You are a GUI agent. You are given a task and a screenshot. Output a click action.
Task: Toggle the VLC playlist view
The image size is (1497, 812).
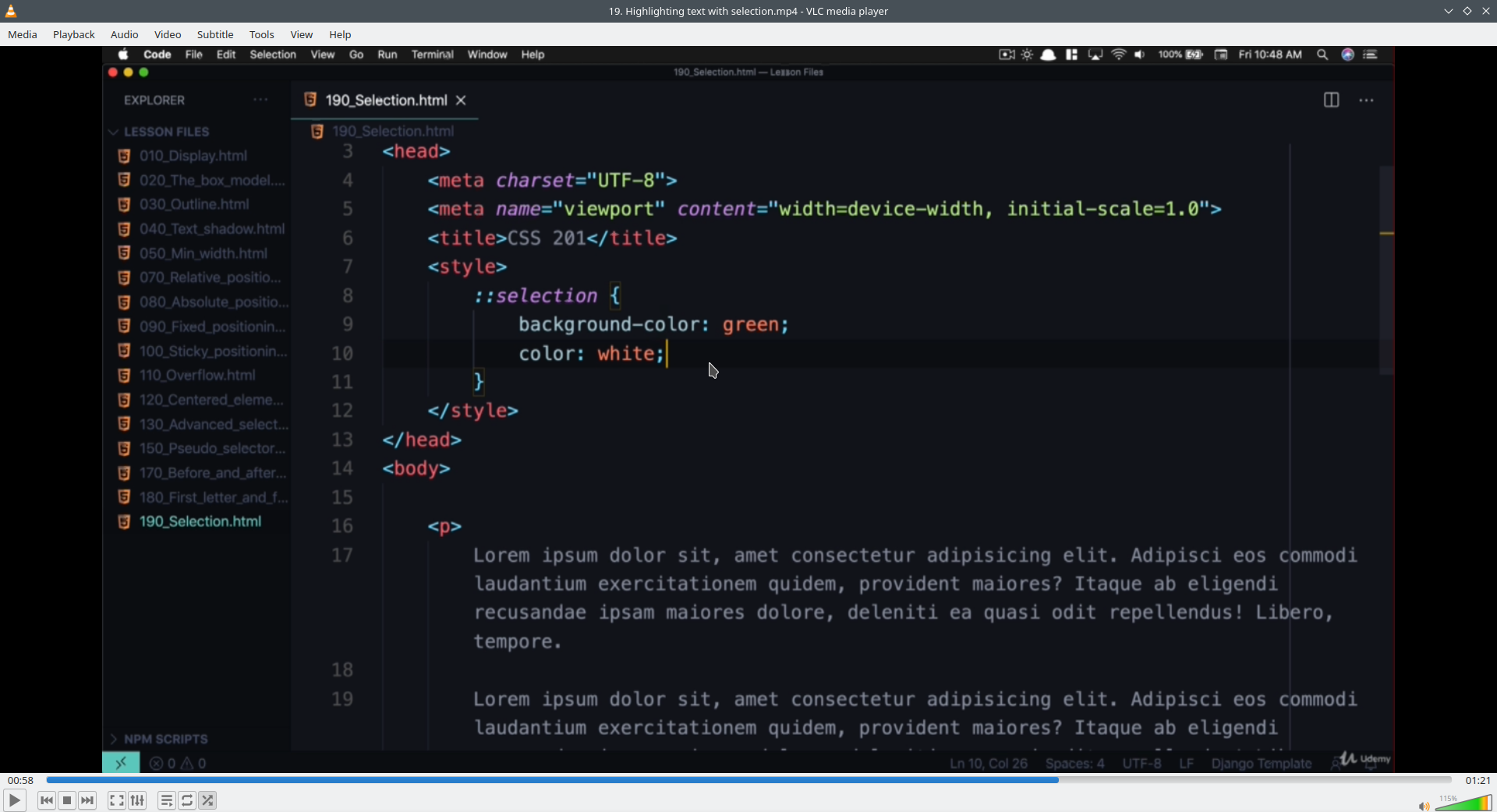[167, 800]
